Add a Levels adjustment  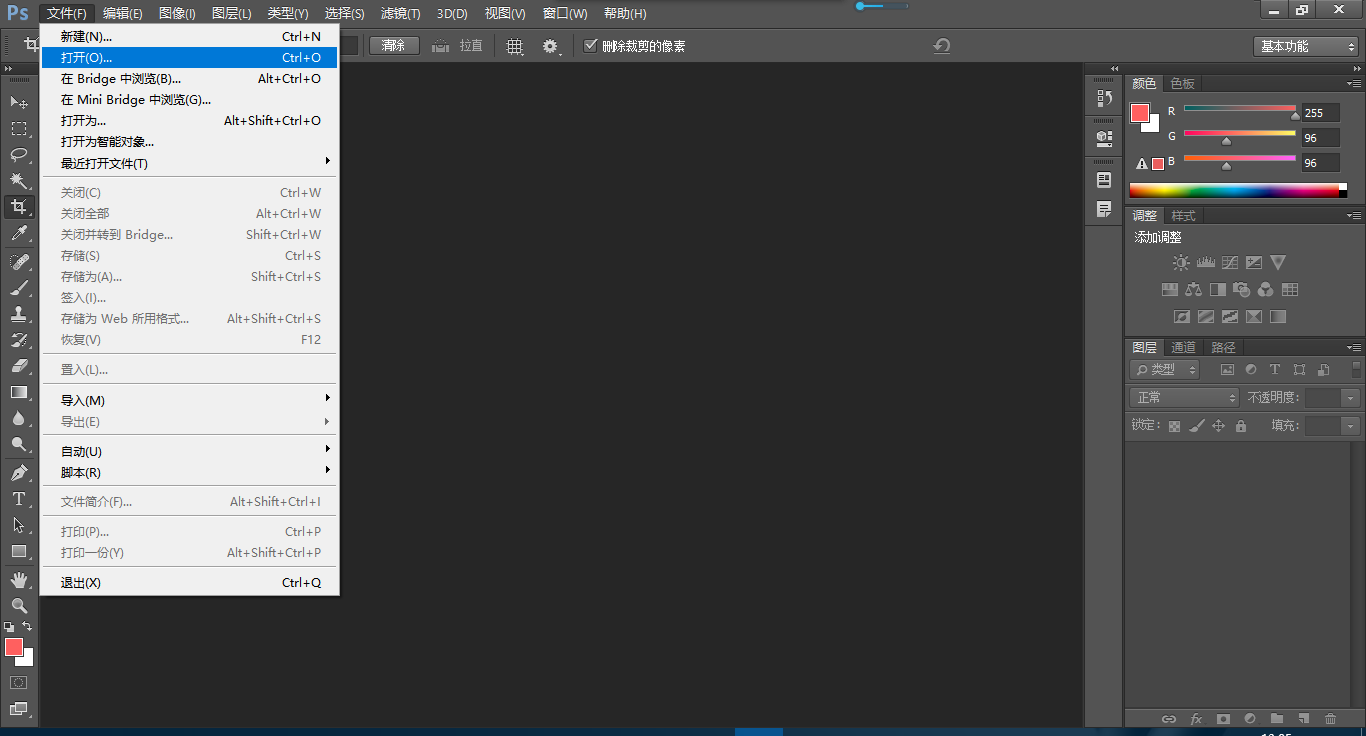click(1205, 263)
